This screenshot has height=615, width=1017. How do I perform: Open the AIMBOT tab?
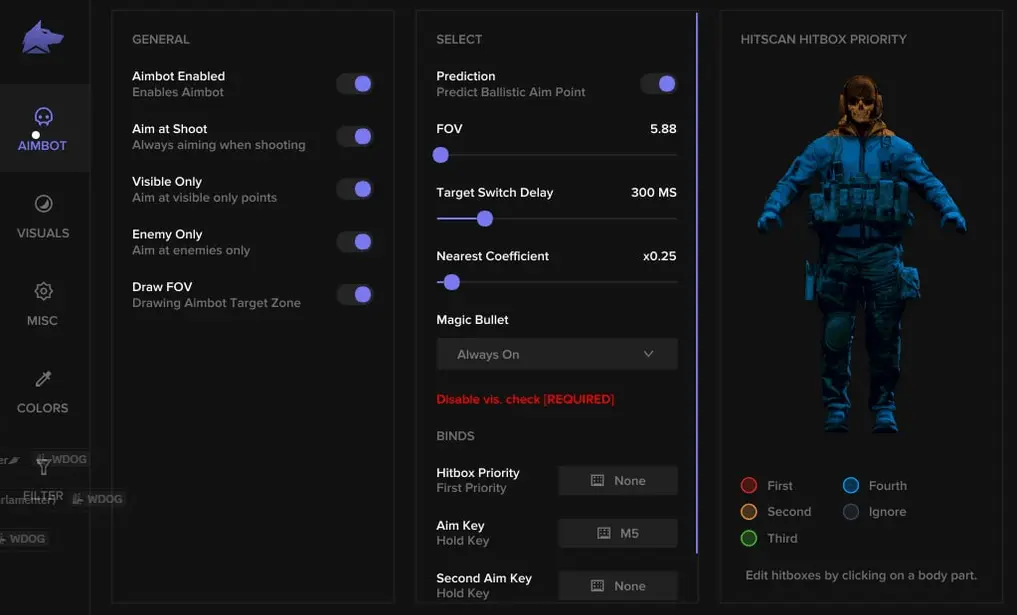(43, 129)
